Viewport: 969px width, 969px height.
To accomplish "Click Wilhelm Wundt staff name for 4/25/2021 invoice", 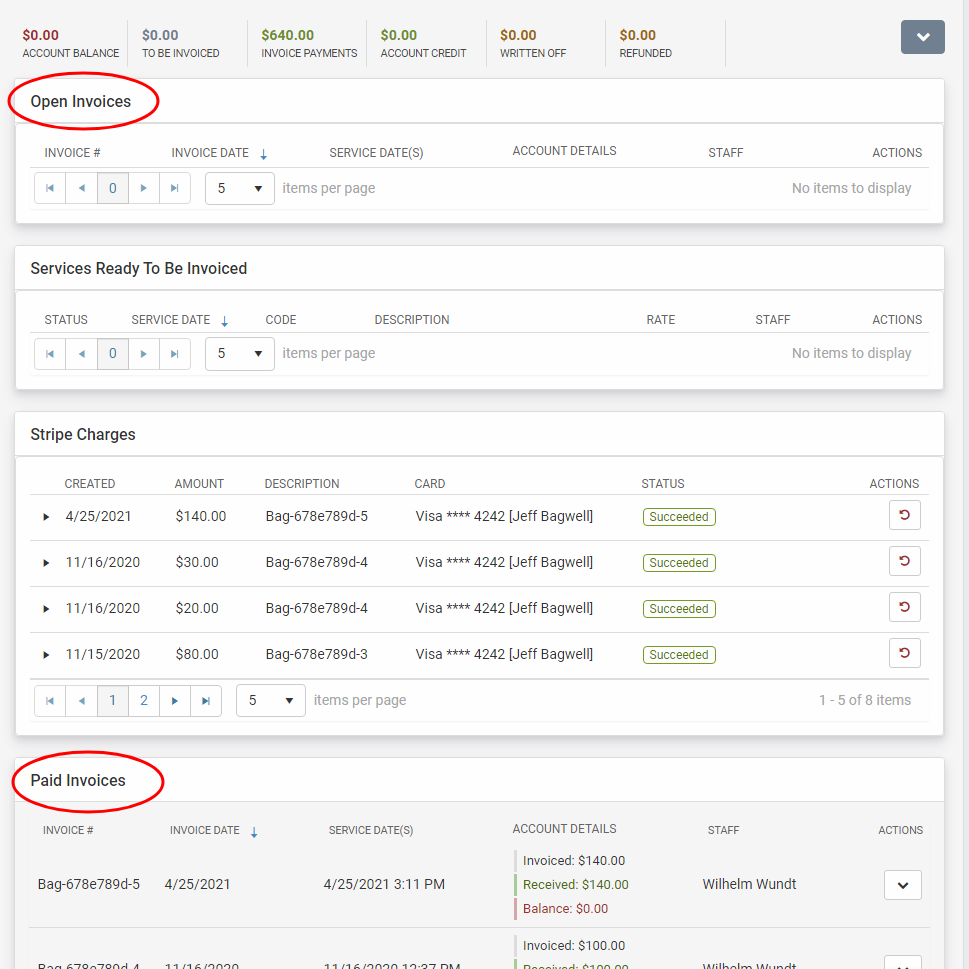I will (749, 884).
